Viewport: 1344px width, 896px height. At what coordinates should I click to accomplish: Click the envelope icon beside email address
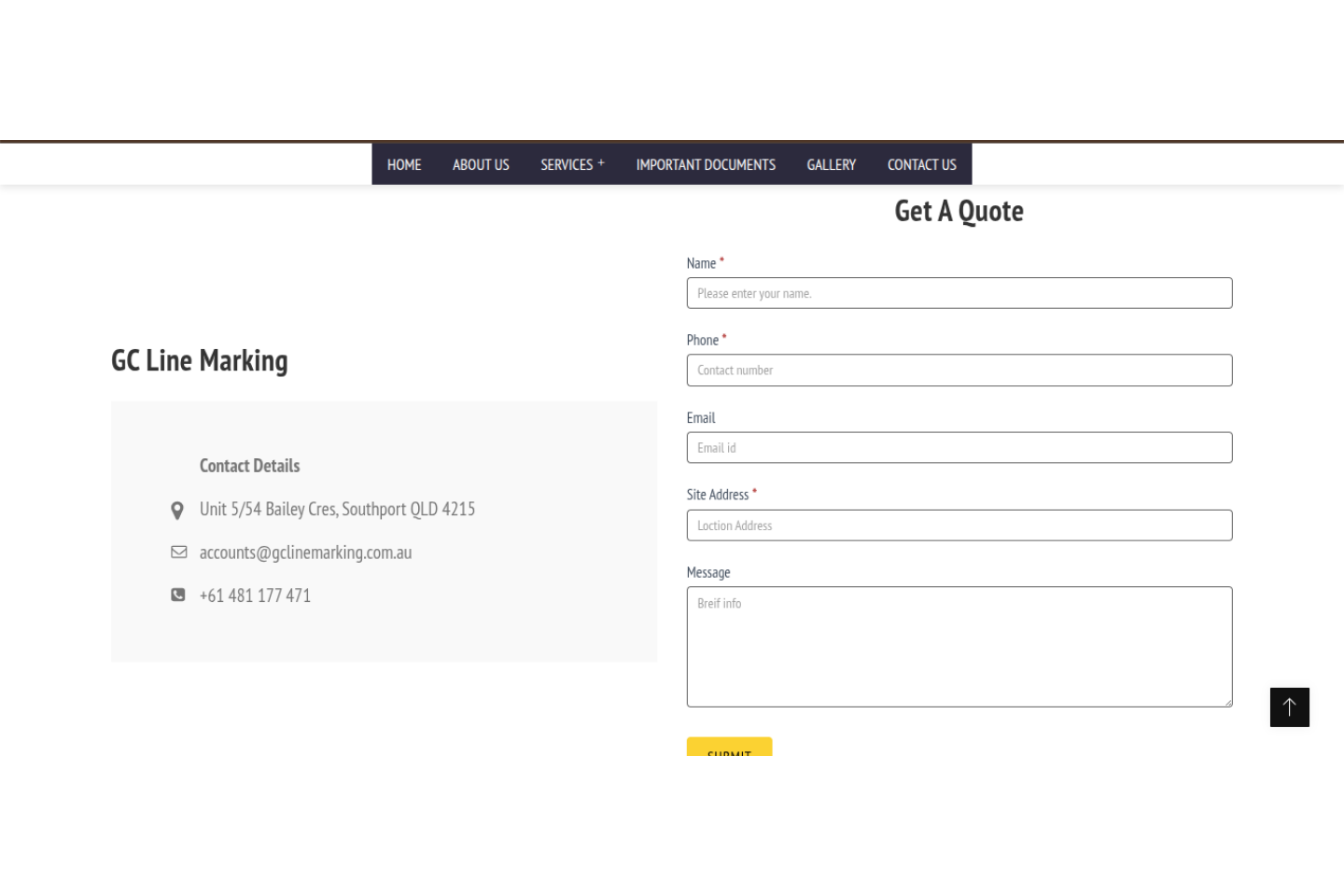pyautogui.click(x=179, y=553)
